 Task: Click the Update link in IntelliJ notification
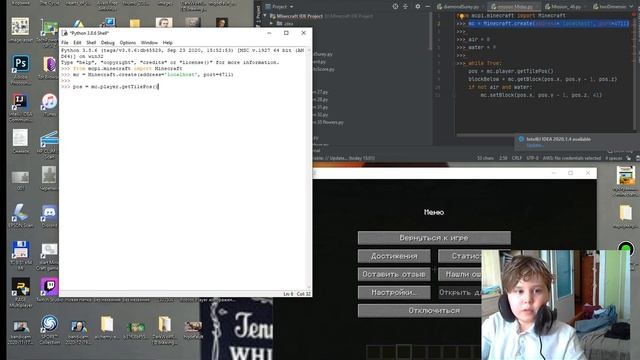tap(534, 145)
